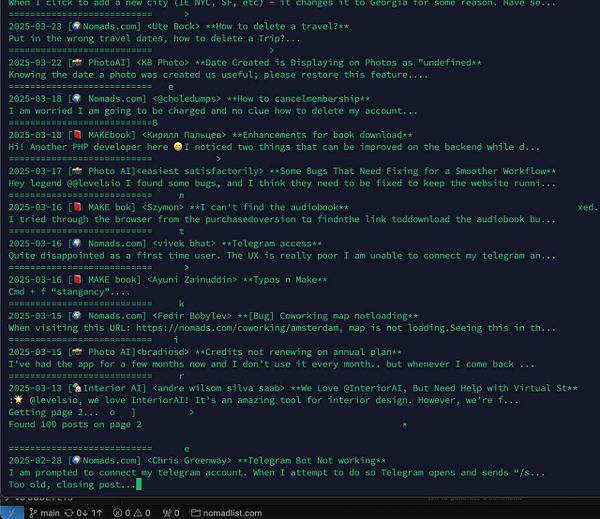Switch git branch via main indicator
This screenshot has height=519, width=600.
[x=45, y=513]
